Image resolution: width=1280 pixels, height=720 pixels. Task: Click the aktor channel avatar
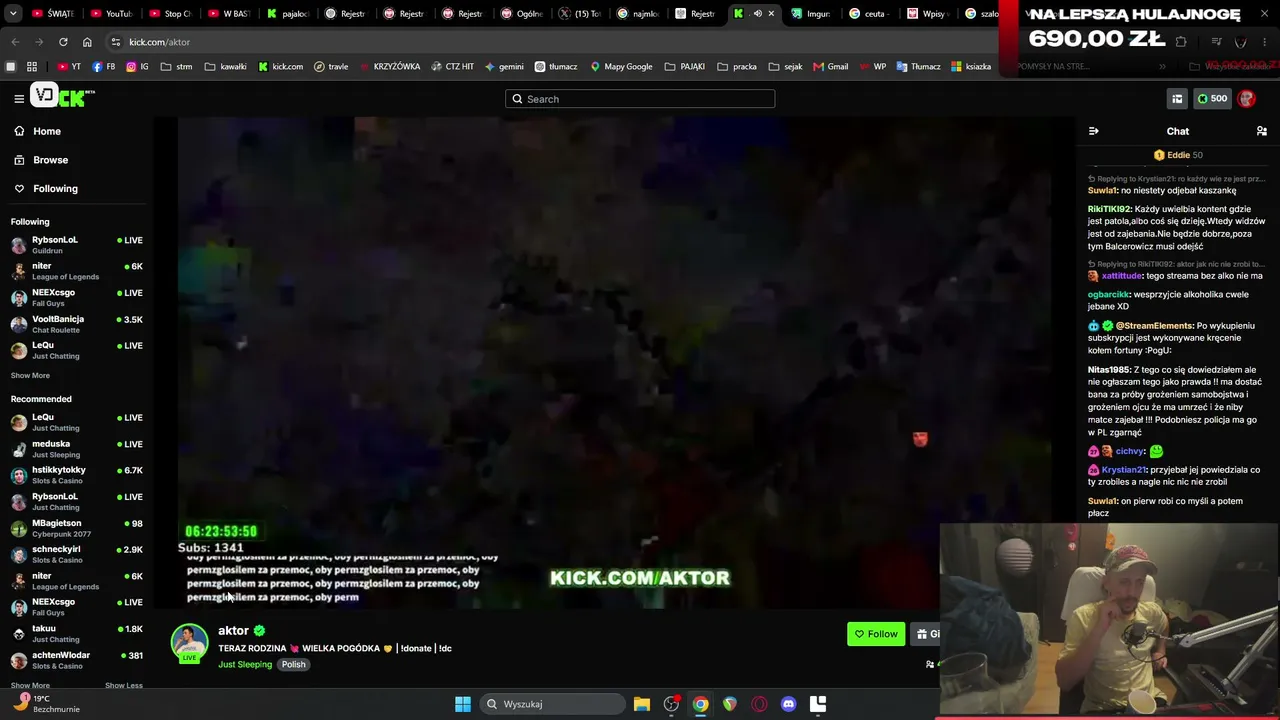pos(189,642)
